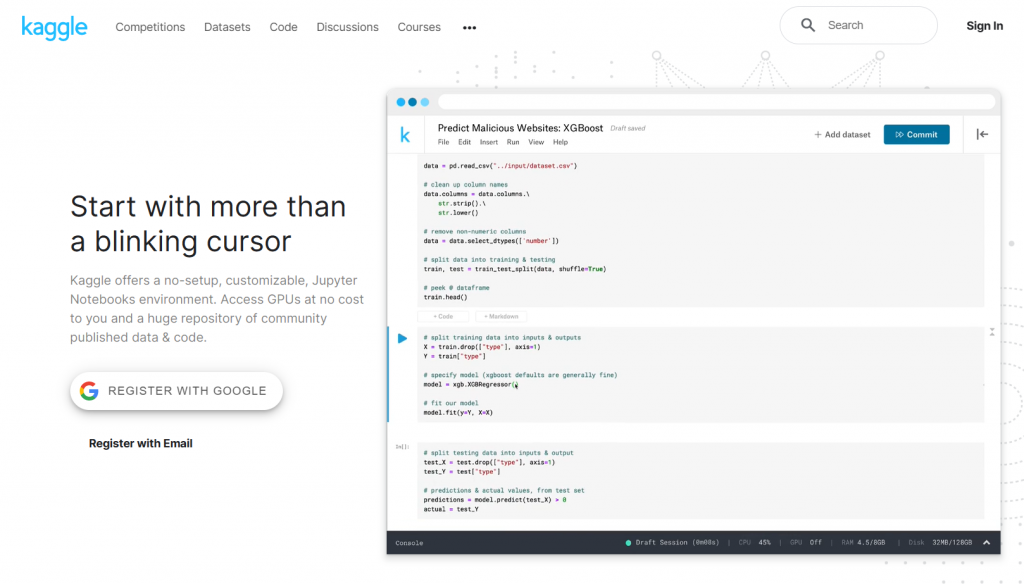Click the mock browser address bar

(716, 102)
